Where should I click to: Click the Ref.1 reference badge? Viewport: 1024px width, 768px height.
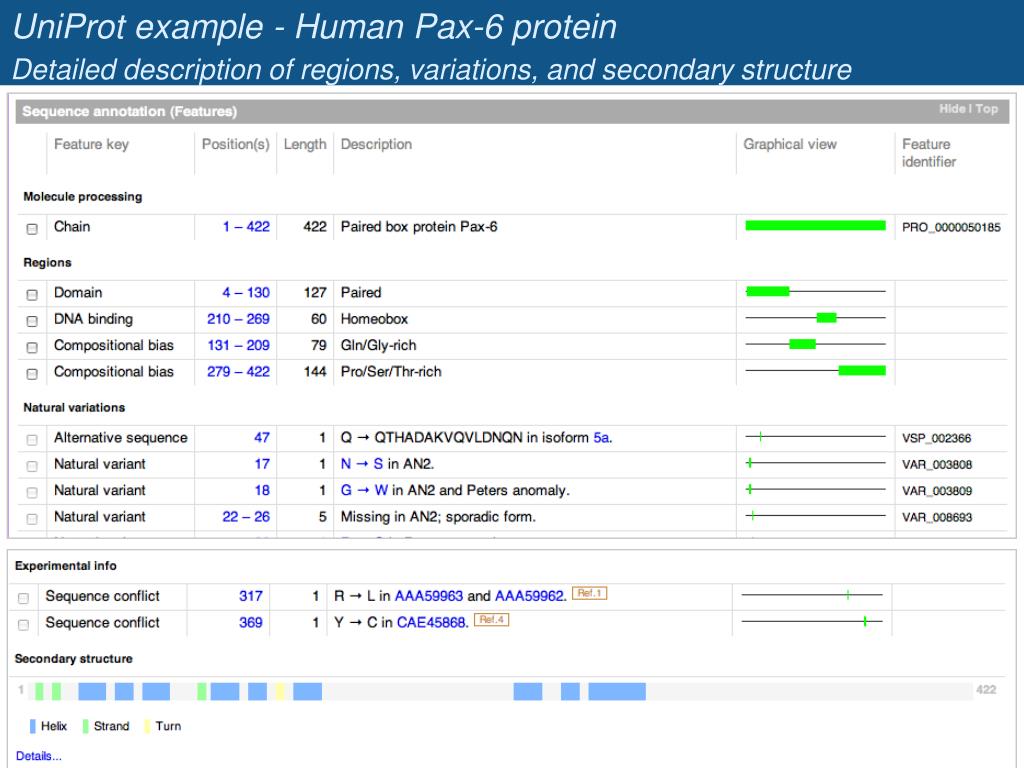click(590, 593)
